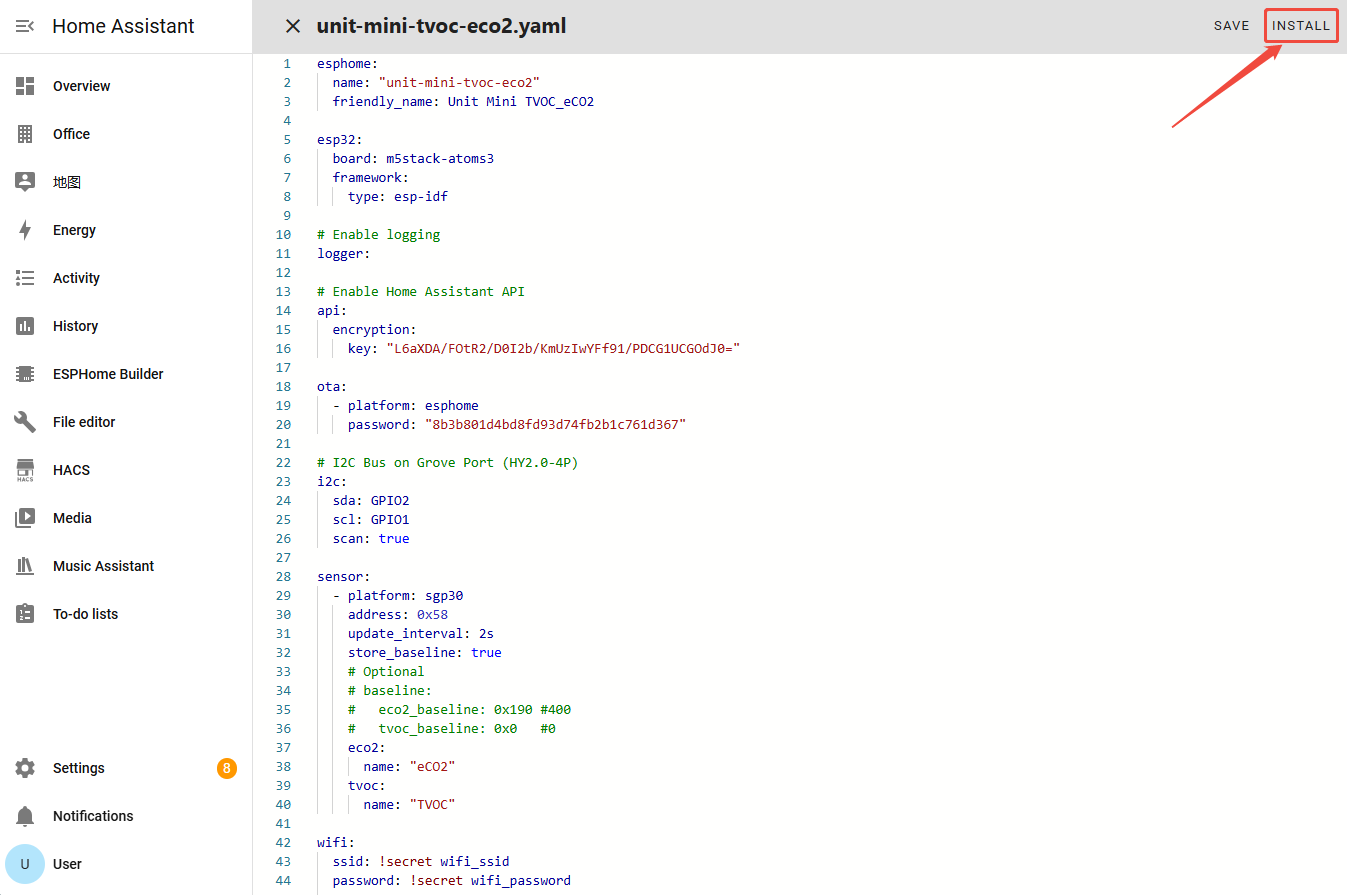This screenshot has height=895, width=1347.
Task: Click the Settings gear icon
Action: click(x=25, y=768)
